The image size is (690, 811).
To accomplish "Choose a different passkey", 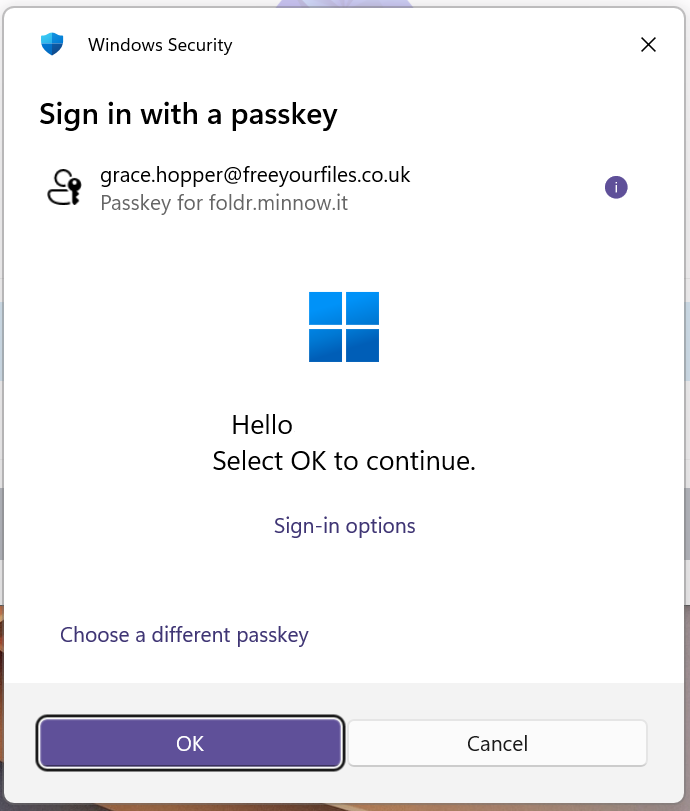I will [x=184, y=635].
